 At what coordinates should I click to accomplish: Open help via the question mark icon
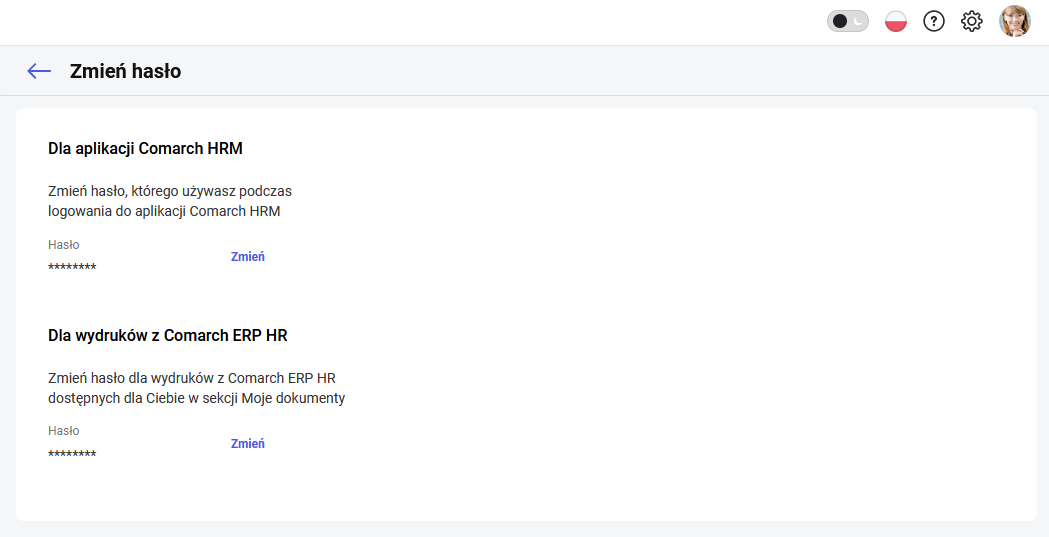coord(933,21)
